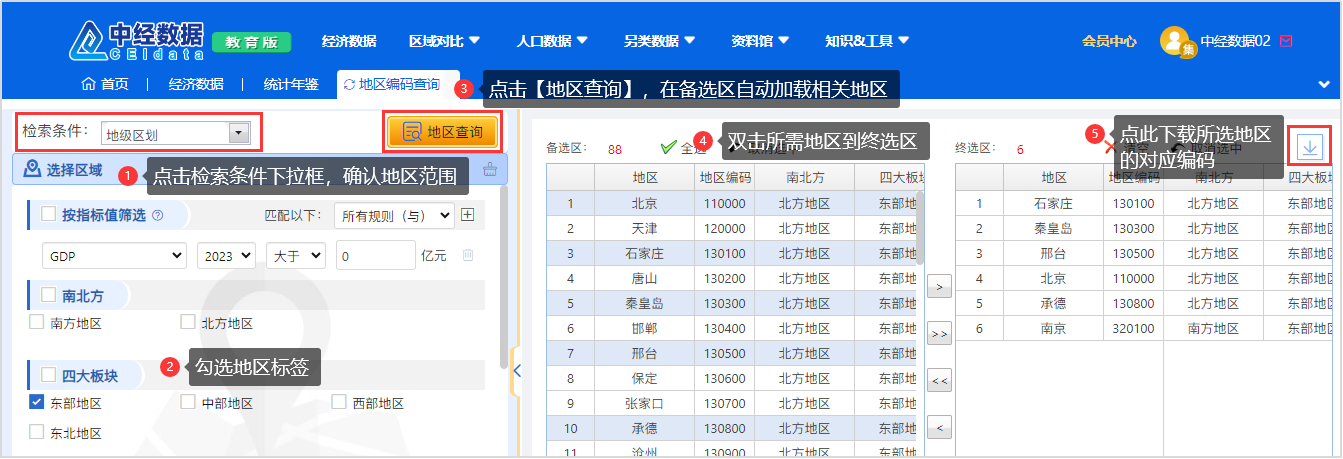Uncheck the 东部地区 checkbox
Viewport: 1343px width, 459px height.
(37, 403)
